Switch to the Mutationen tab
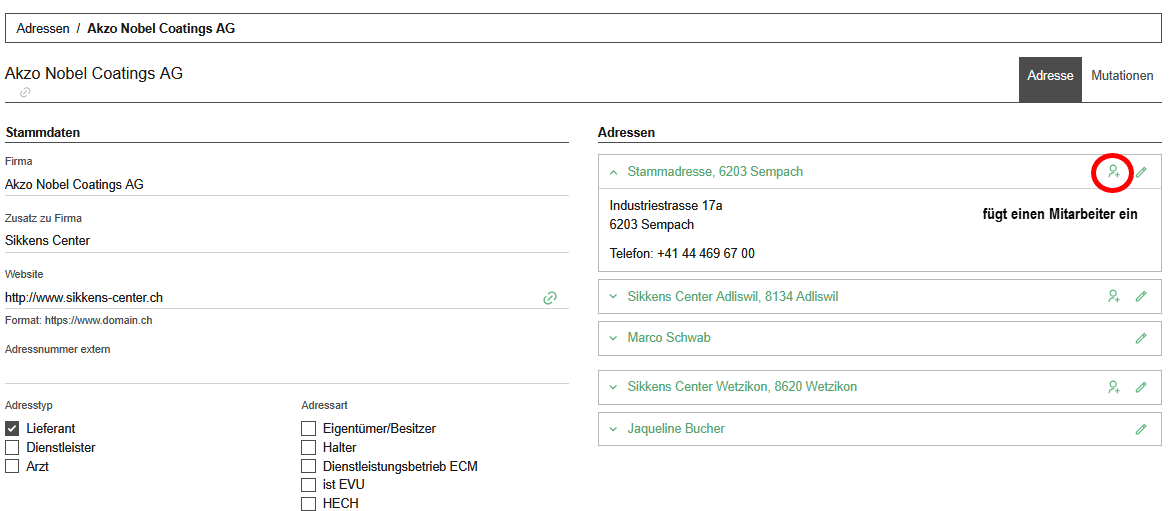 pos(1121,76)
